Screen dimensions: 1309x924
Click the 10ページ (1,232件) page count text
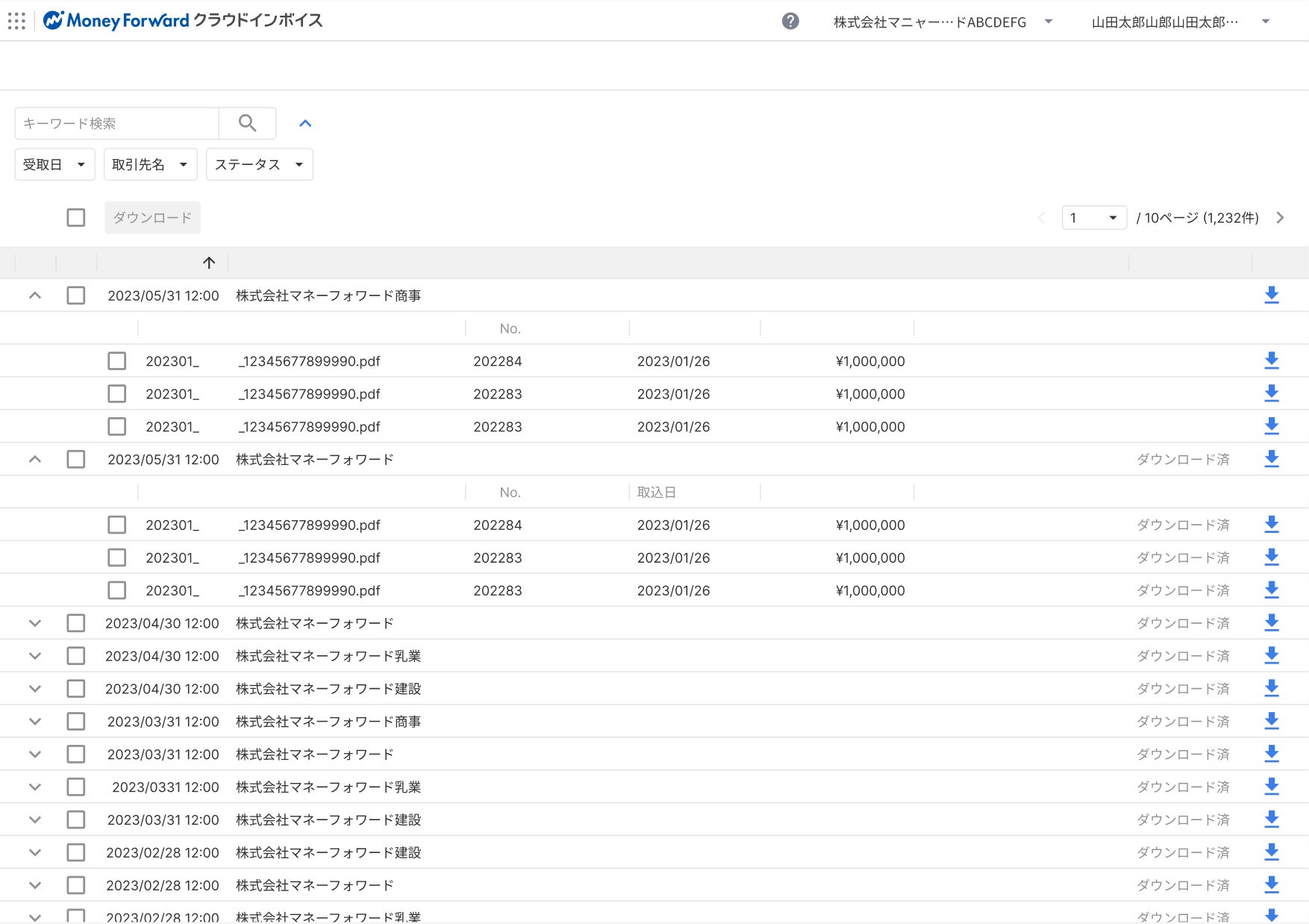coord(1198,218)
